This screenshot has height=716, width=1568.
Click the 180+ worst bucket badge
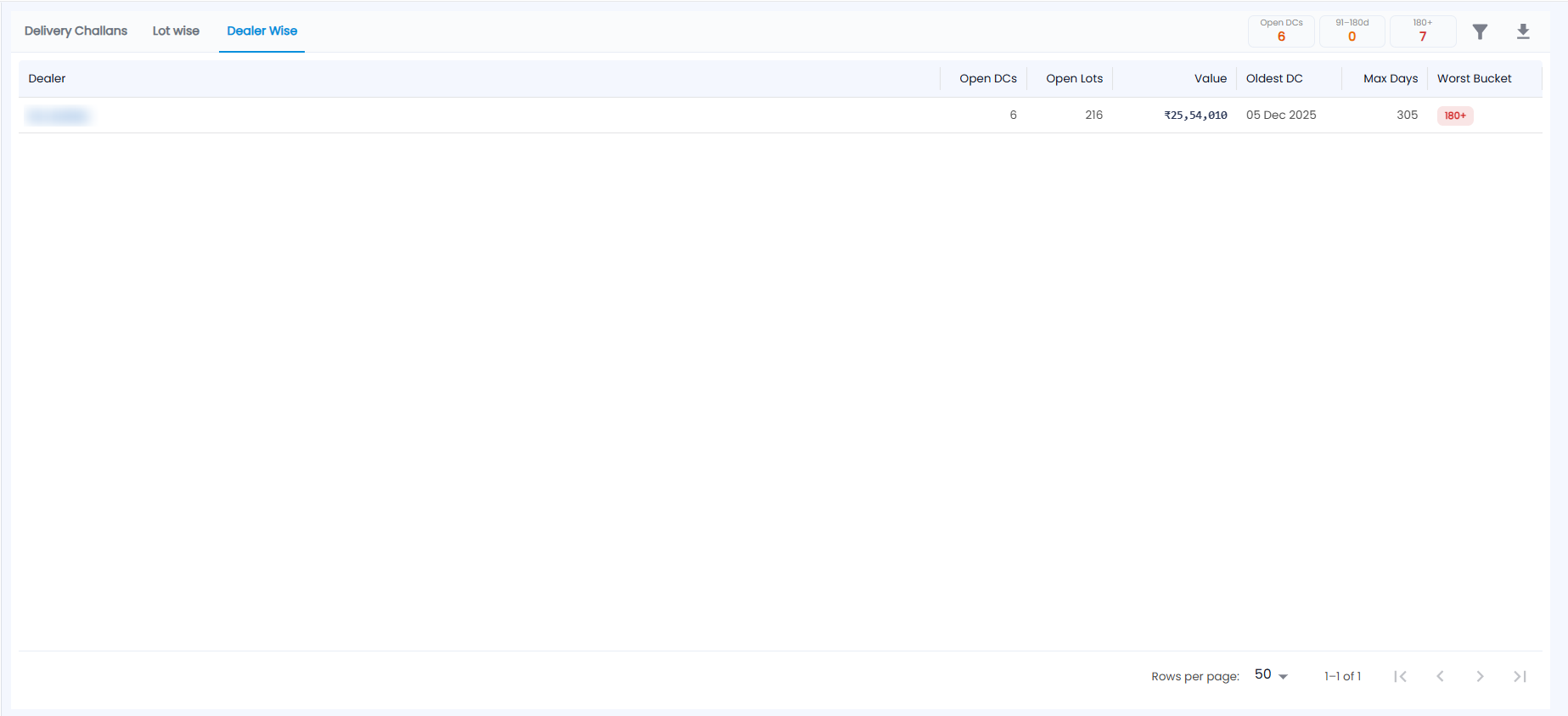pos(1455,116)
